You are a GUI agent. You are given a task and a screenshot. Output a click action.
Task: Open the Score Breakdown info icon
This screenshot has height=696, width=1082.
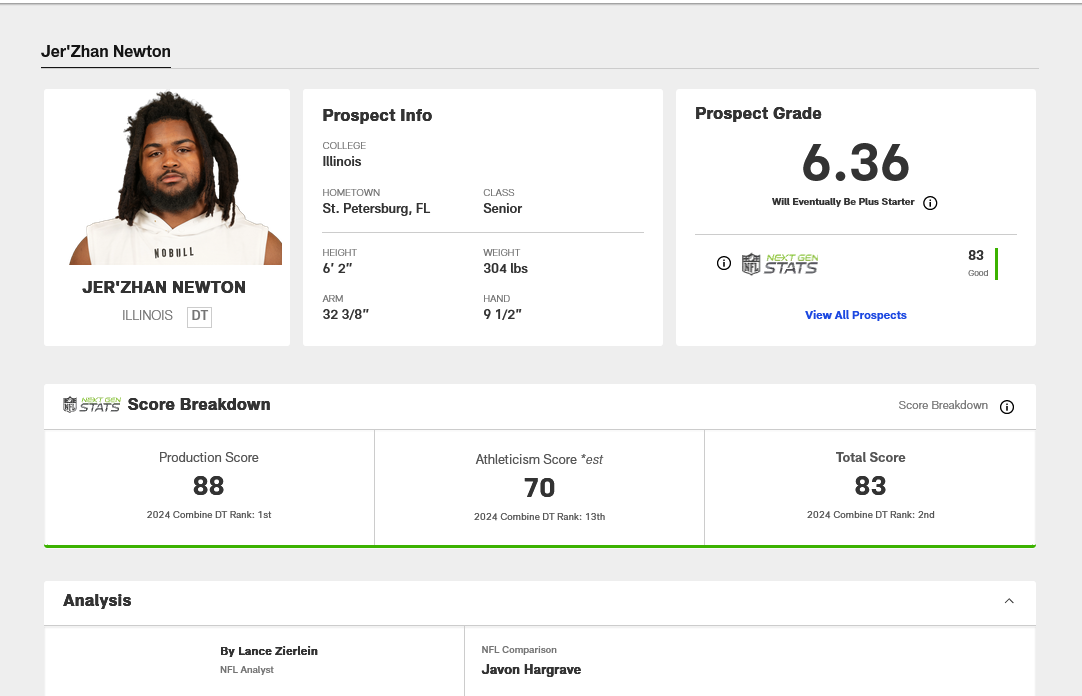[x=1007, y=407]
